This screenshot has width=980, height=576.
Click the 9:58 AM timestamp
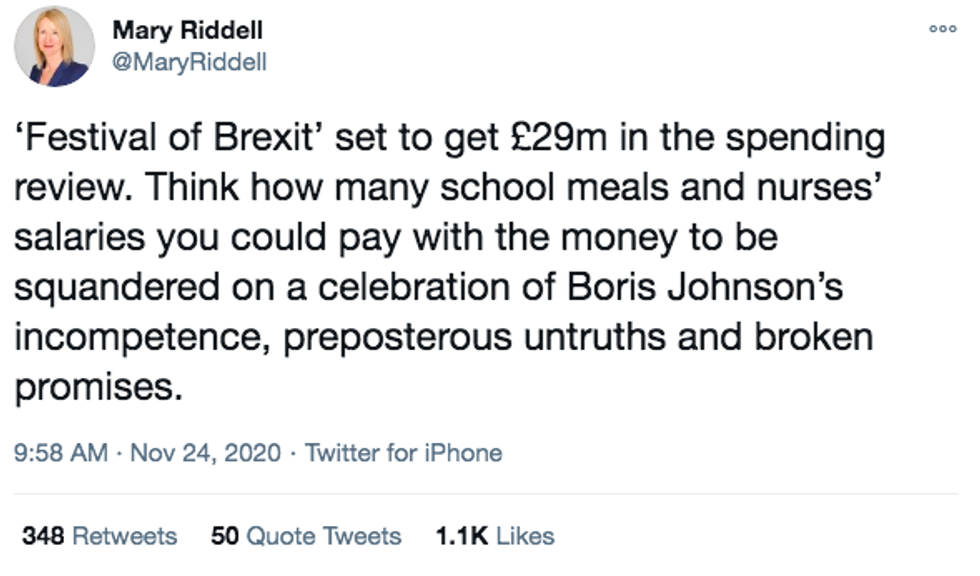click(x=61, y=453)
